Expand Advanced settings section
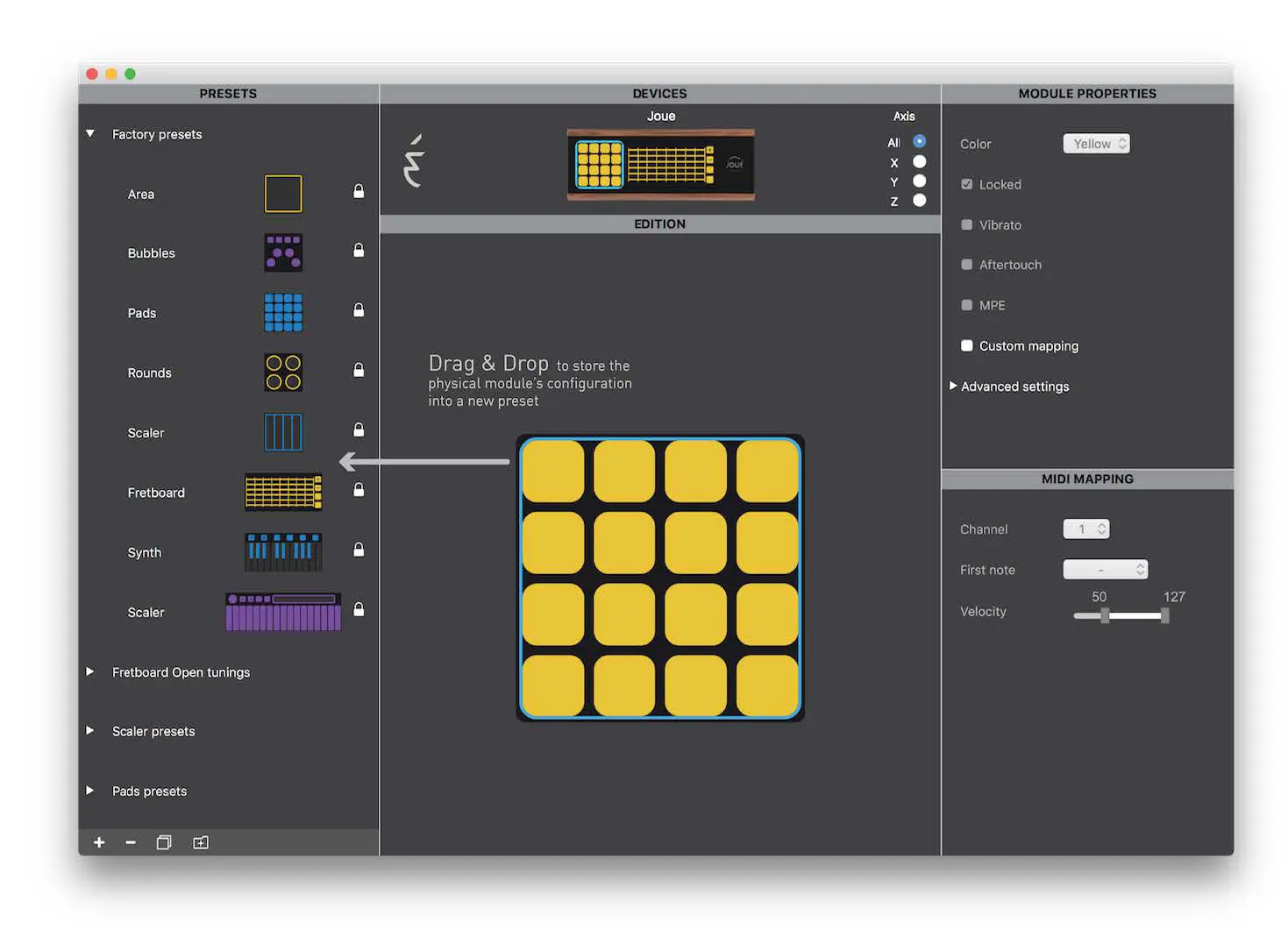Screen dimensions: 1288x937 953,386
